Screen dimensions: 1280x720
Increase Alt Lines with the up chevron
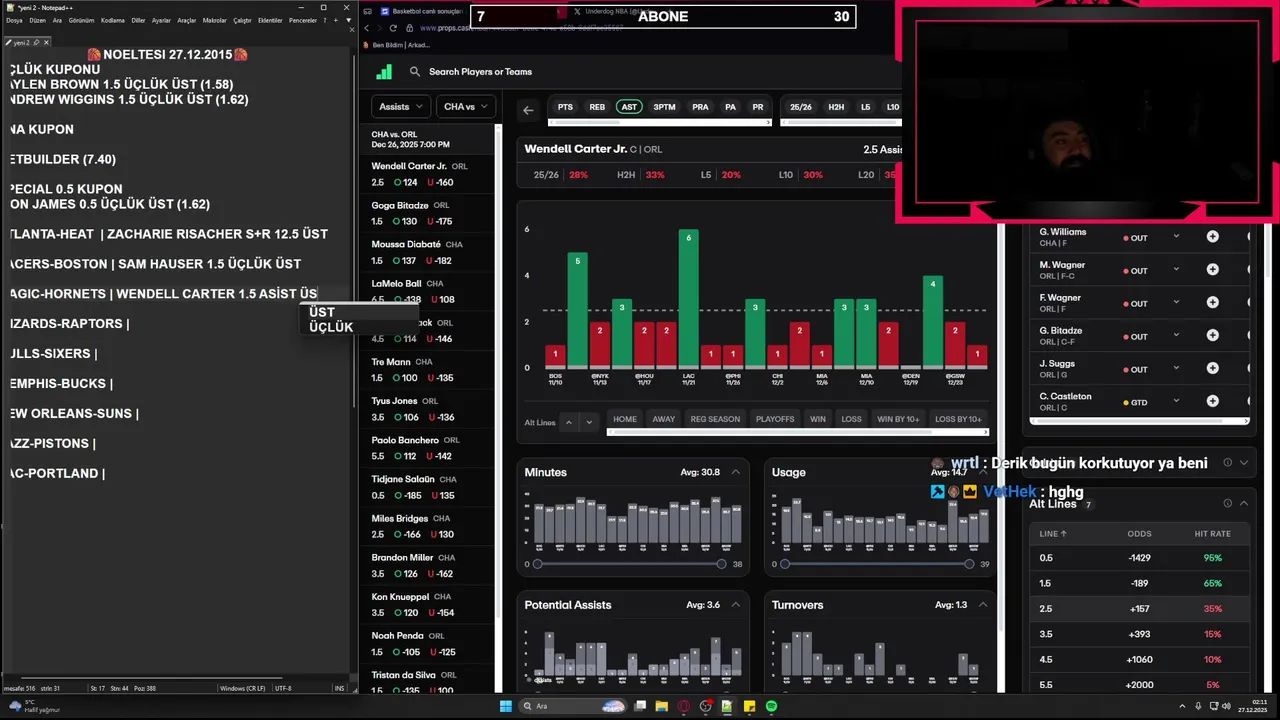point(569,422)
